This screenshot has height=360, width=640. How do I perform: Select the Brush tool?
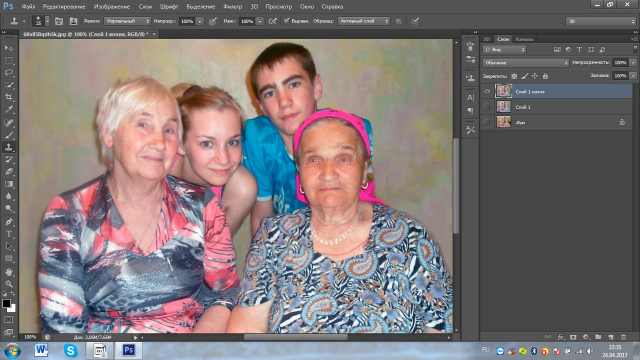tap(9, 135)
